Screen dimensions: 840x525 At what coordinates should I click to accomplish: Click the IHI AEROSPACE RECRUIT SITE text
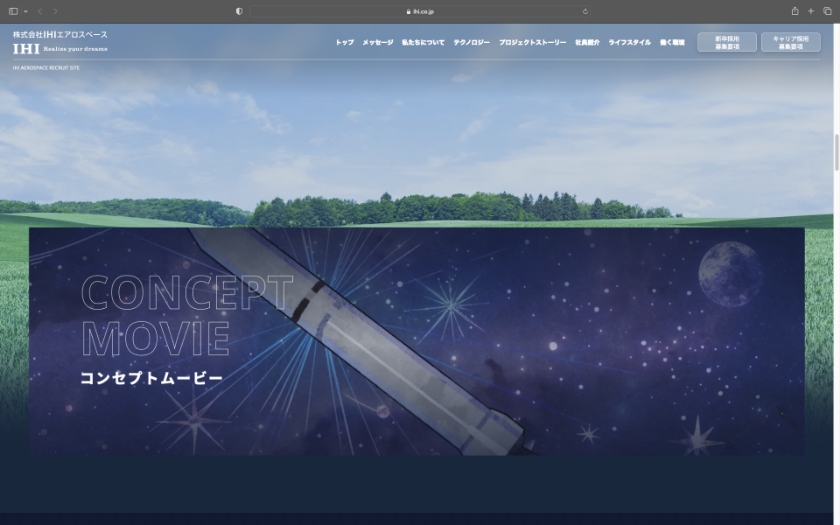(x=46, y=68)
